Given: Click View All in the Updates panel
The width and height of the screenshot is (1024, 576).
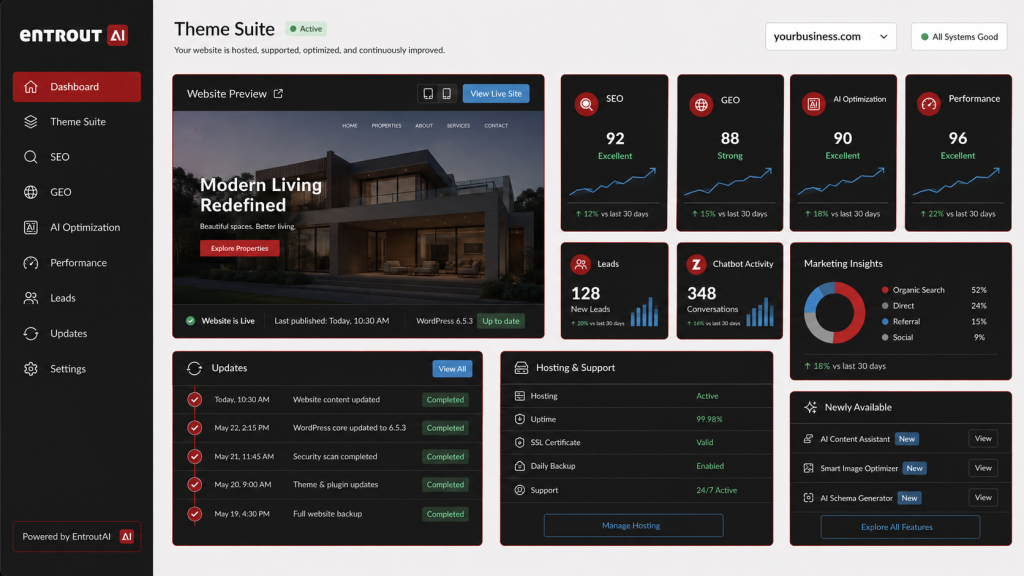Looking at the screenshot, I should pos(452,369).
